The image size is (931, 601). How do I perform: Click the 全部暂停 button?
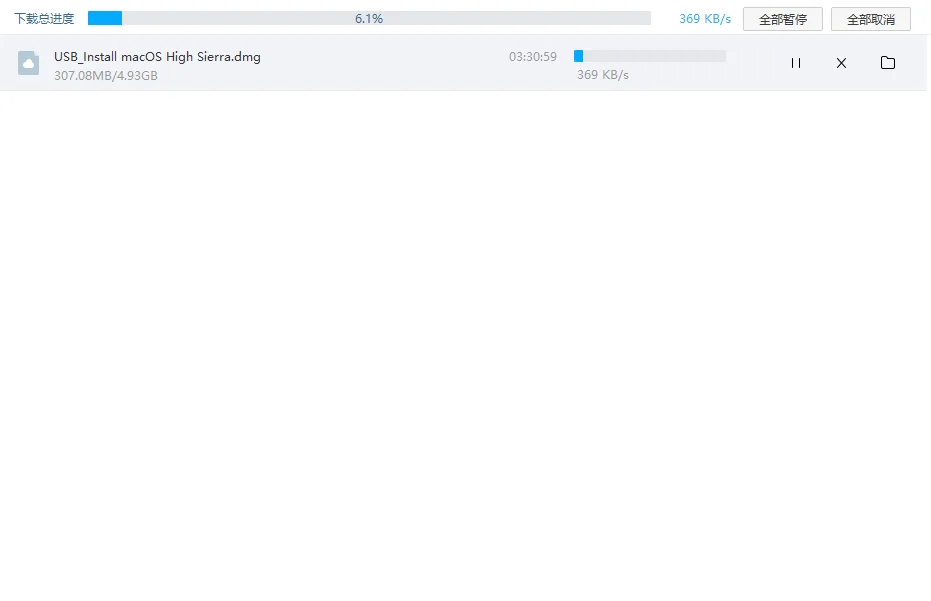coord(783,19)
